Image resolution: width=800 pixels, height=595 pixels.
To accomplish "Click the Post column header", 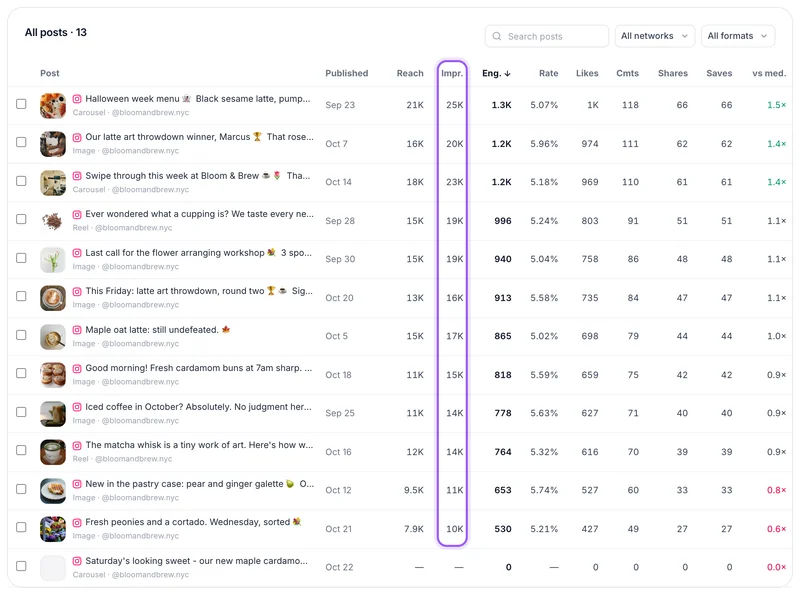I will pos(49,73).
